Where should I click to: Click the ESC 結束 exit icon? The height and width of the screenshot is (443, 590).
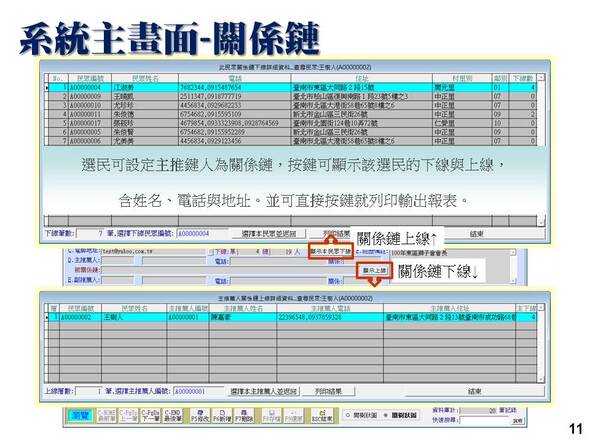click(x=322, y=415)
